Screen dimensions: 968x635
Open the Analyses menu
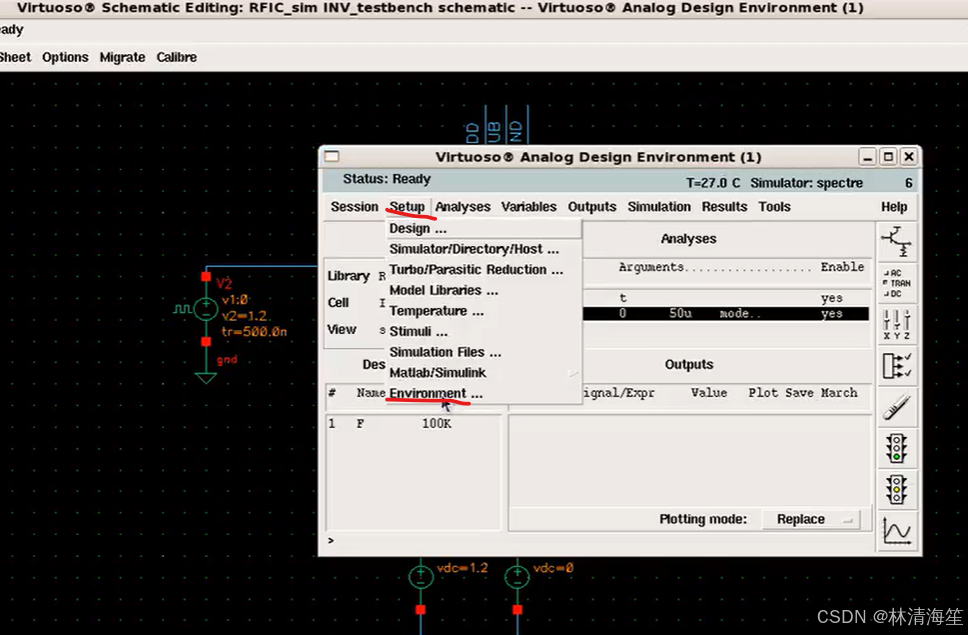click(462, 207)
